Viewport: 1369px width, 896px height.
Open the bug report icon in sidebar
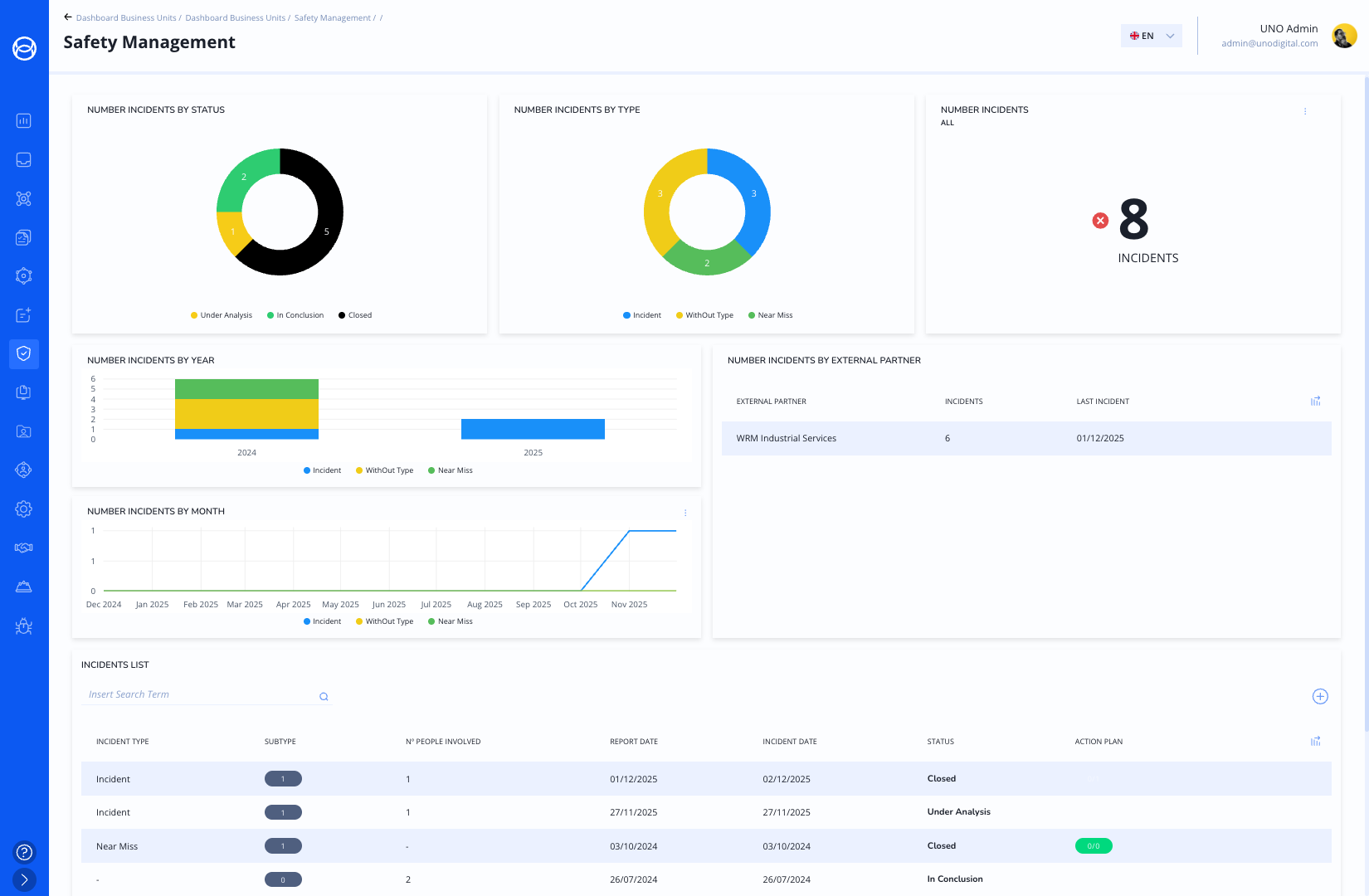pos(24,626)
